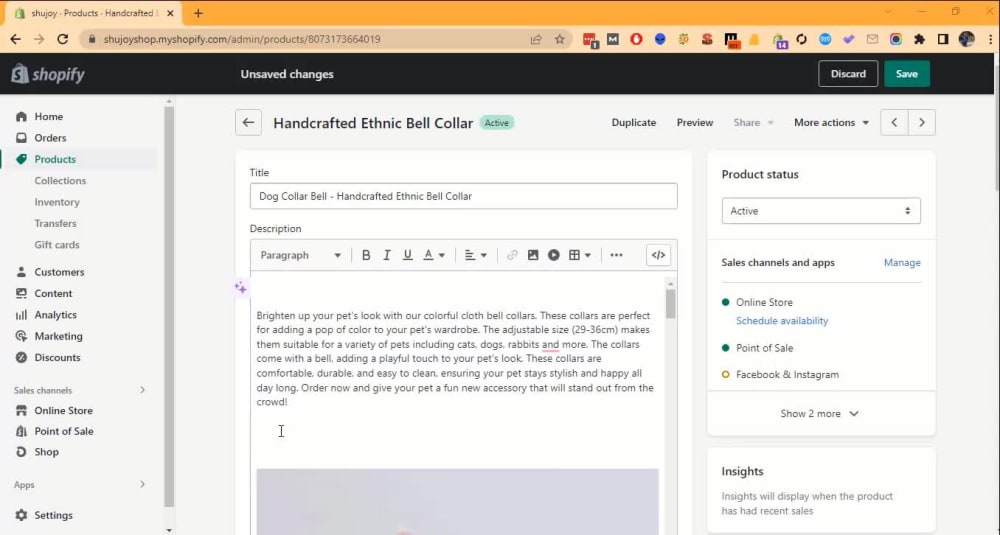Screen dimensions: 1000x535
Task: Toggle bold formatting in description toolbar
Action: 366,255
